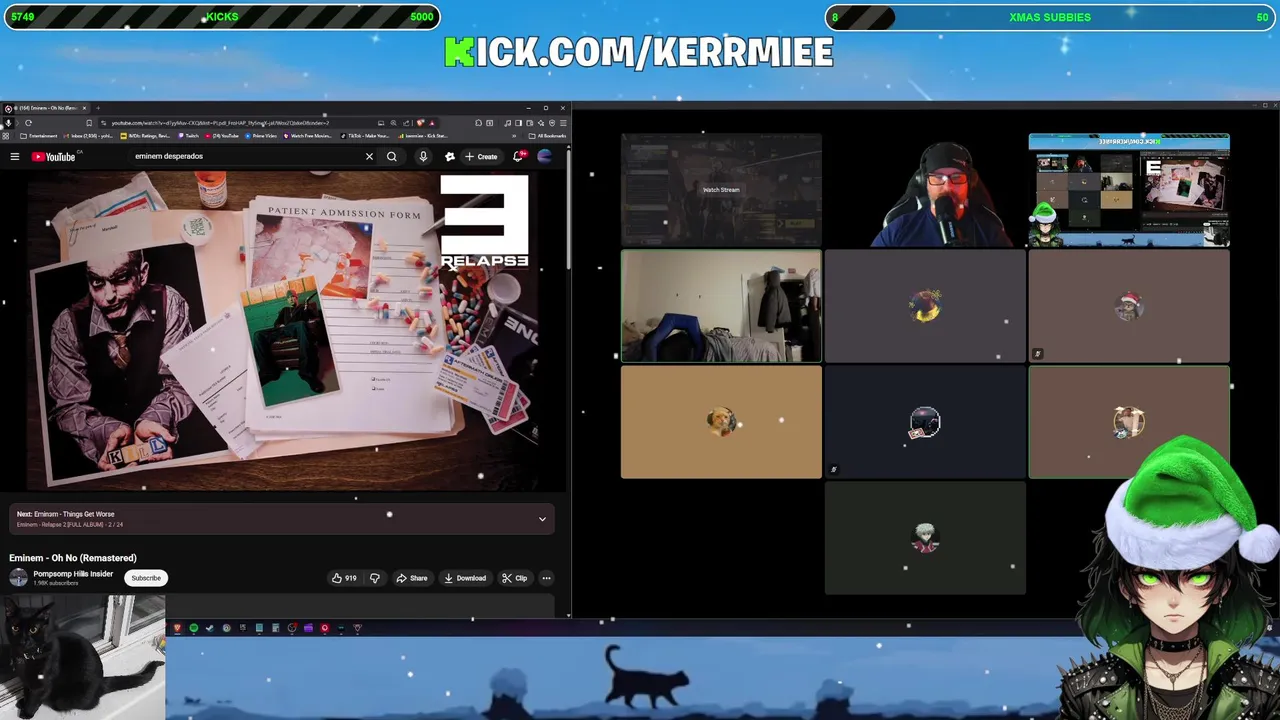Open more actions three-dot menu
The width and height of the screenshot is (1280, 720).
point(546,578)
